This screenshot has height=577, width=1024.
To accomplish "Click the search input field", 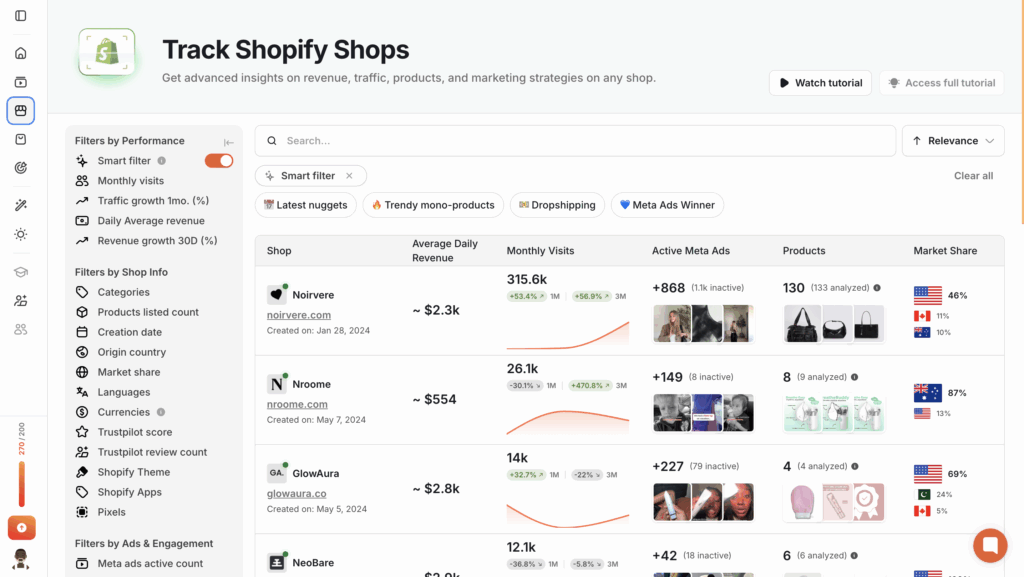I will click(575, 140).
